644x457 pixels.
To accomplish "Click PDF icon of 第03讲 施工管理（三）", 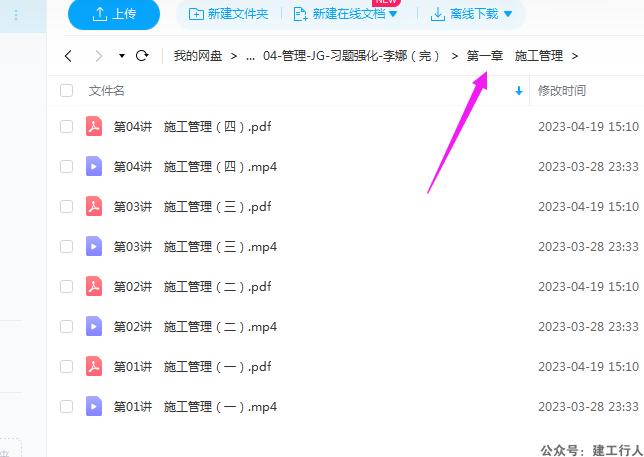I will point(94,206).
